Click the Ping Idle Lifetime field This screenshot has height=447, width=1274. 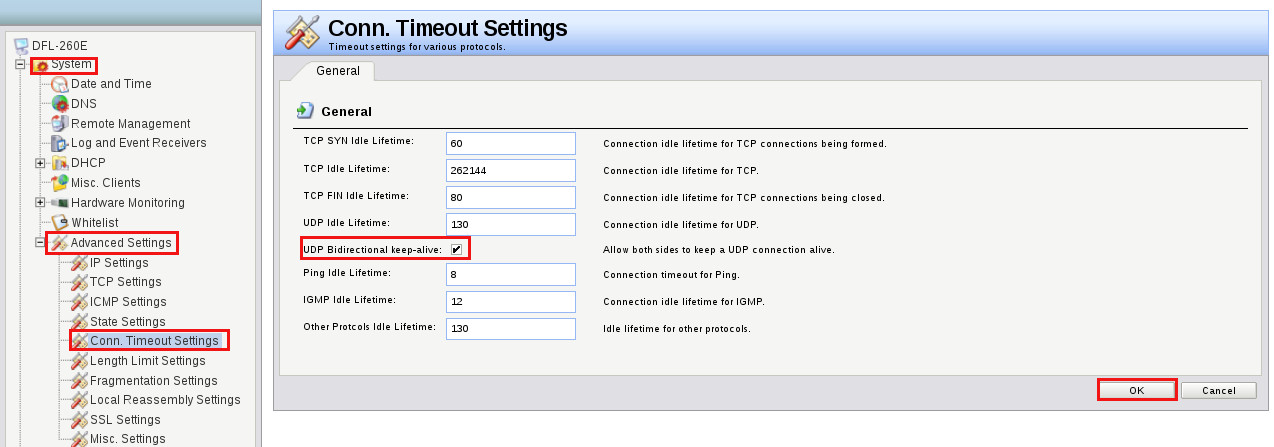click(x=510, y=274)
